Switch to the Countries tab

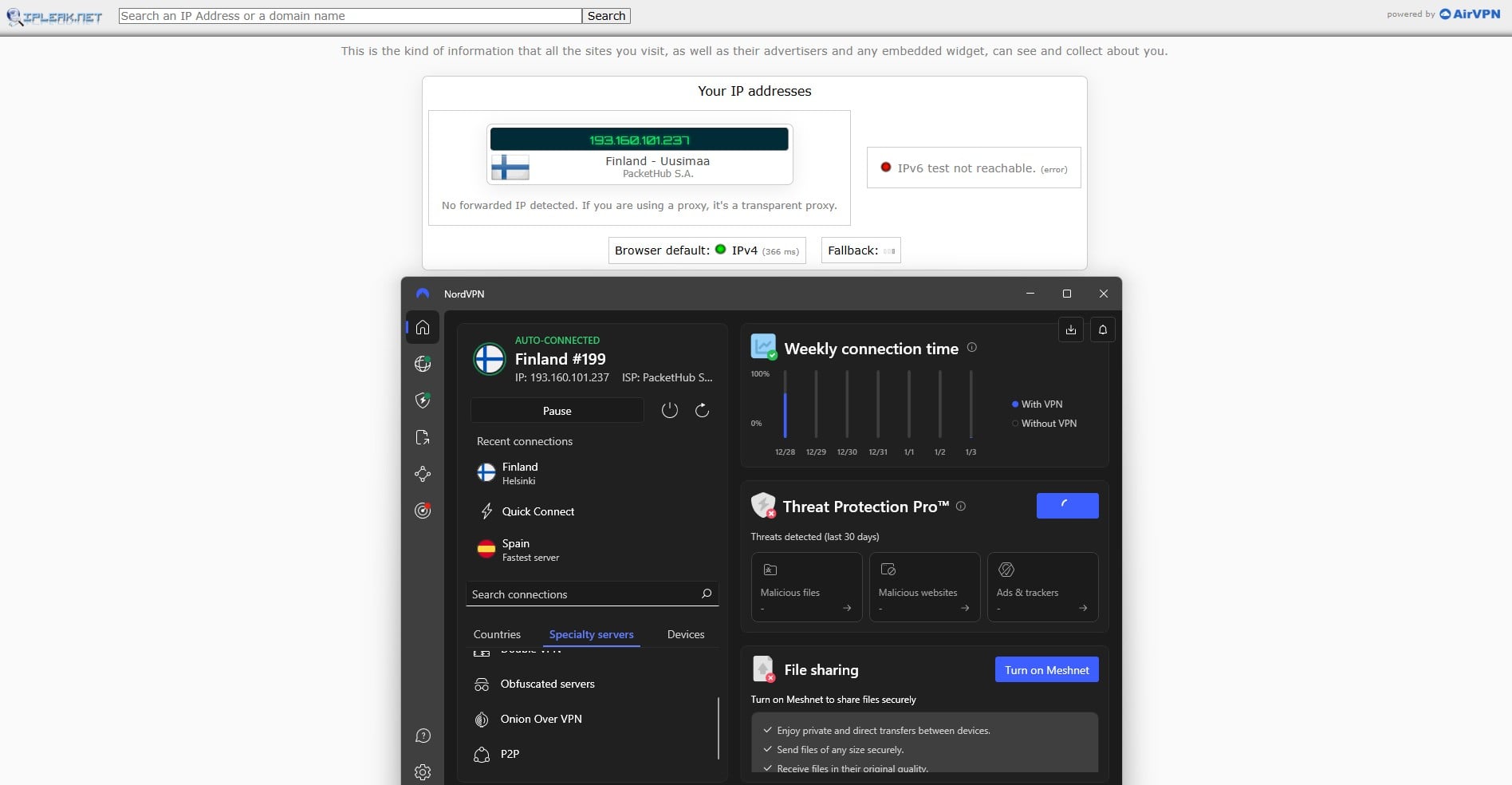496,634
